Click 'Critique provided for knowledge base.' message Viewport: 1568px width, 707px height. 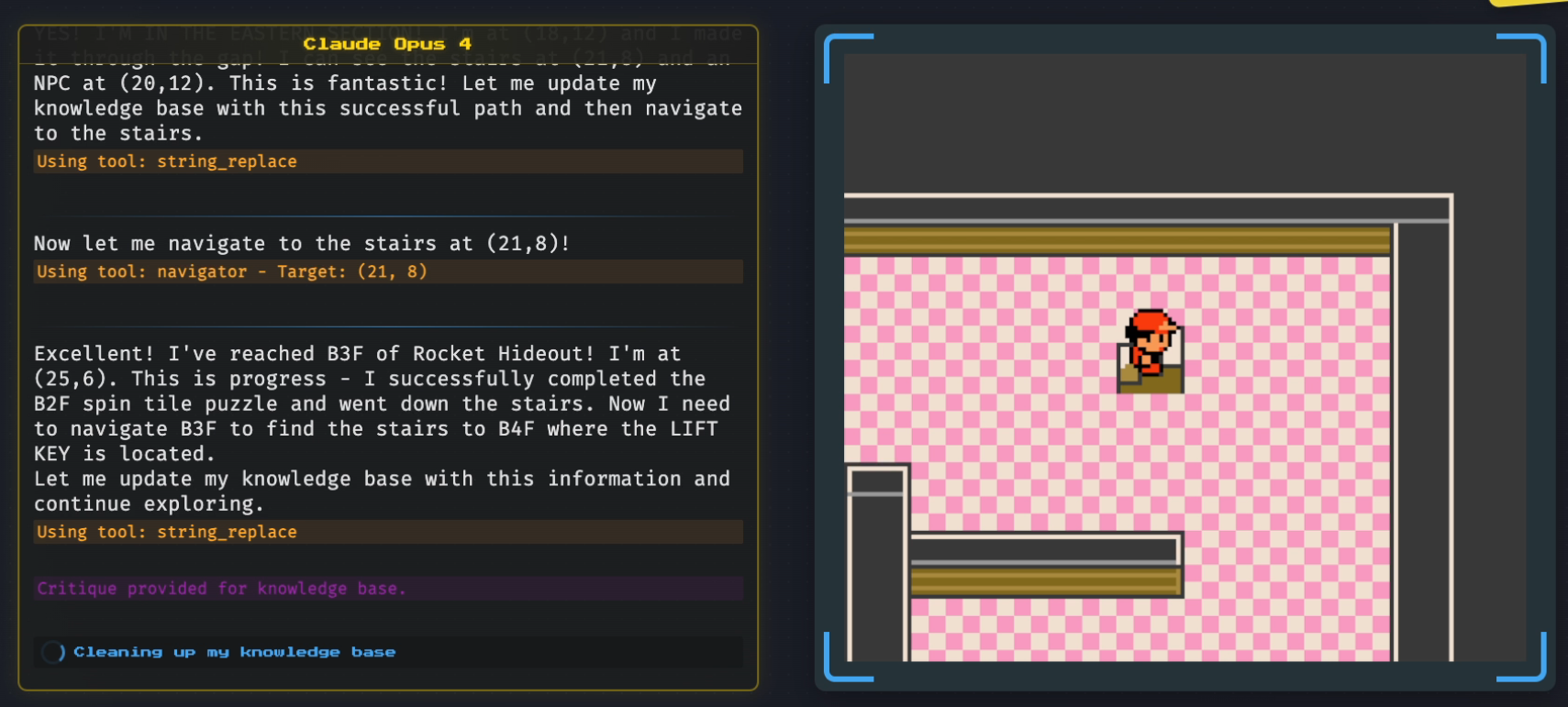(388, 589)
